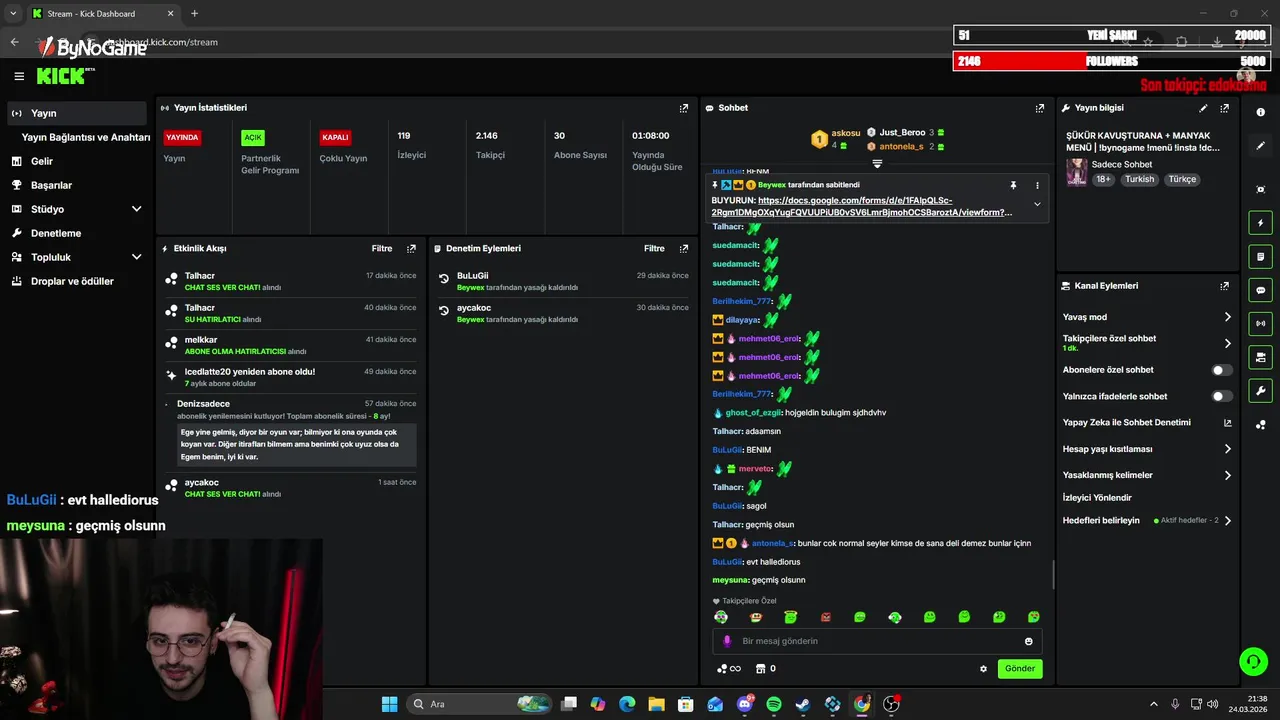Toggle Yalnızca ifadelerle sohbet switch
The image size is (1280, 720).
pyautogui.click(x=1221, y=396)
